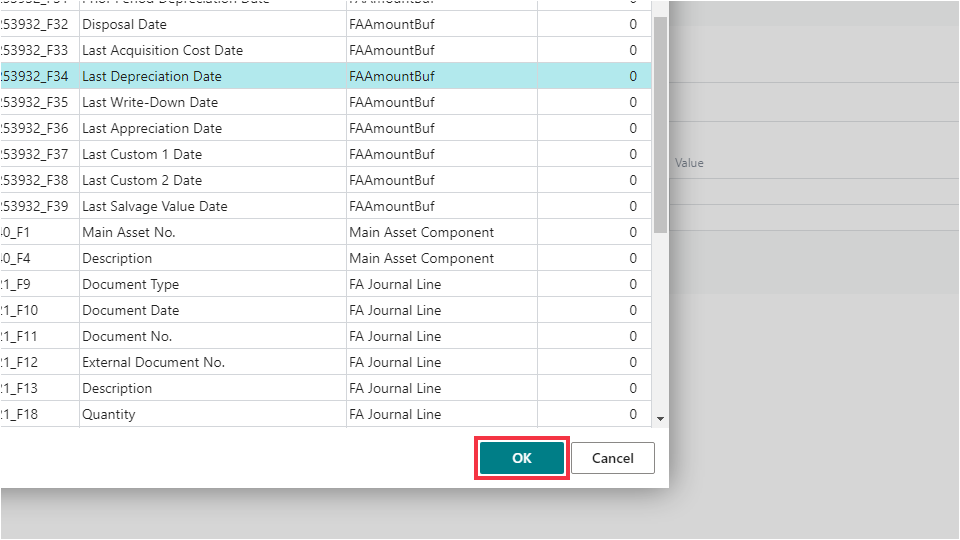960x540 pixels.
Task: Click the 53932_F34 field ID cell
Action: pos(40,77)
